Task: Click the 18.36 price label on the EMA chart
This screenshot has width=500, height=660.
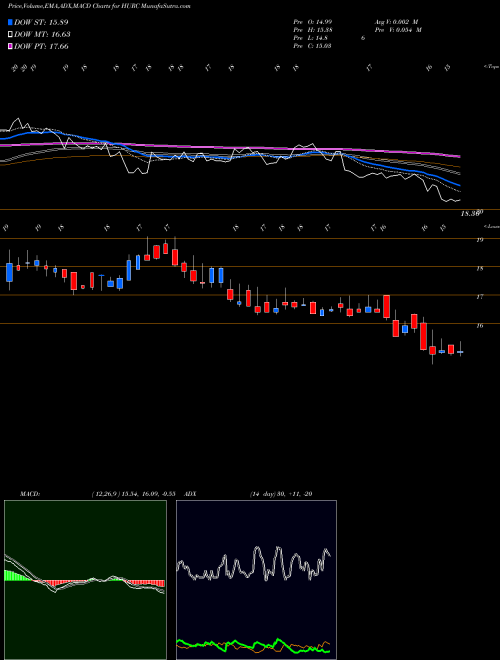Action: coord(470,214)
